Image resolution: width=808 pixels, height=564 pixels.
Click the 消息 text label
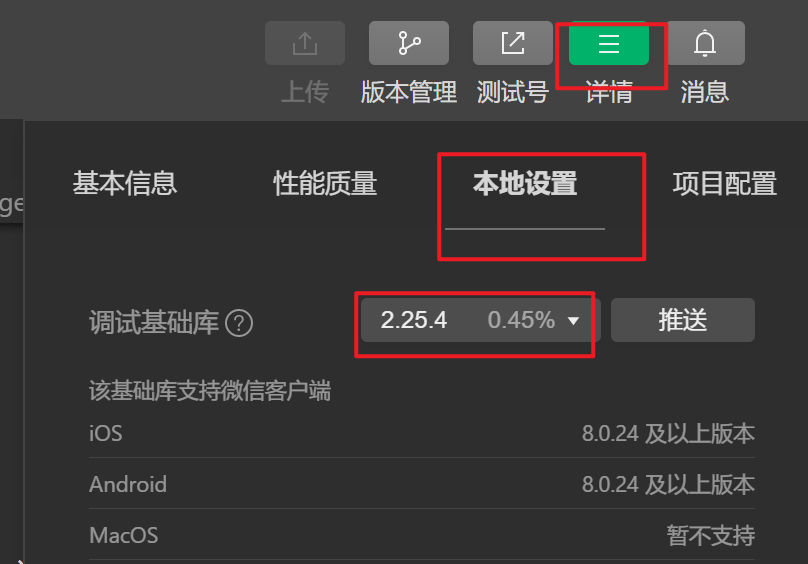coord(705,92)
